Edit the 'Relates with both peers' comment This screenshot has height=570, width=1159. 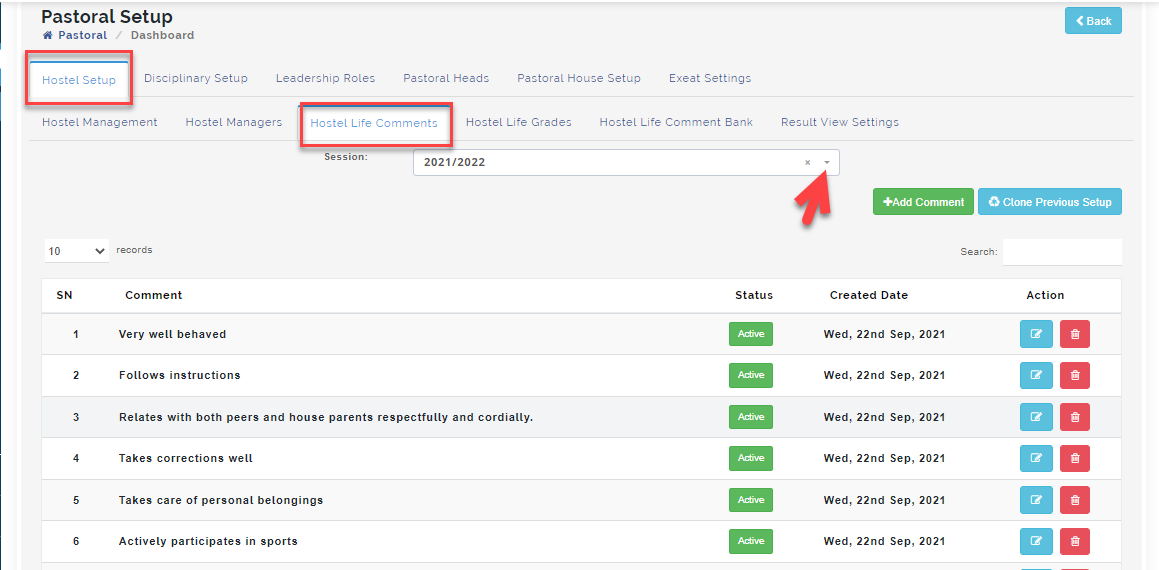pyautogui.click(x=1036, y=417)
